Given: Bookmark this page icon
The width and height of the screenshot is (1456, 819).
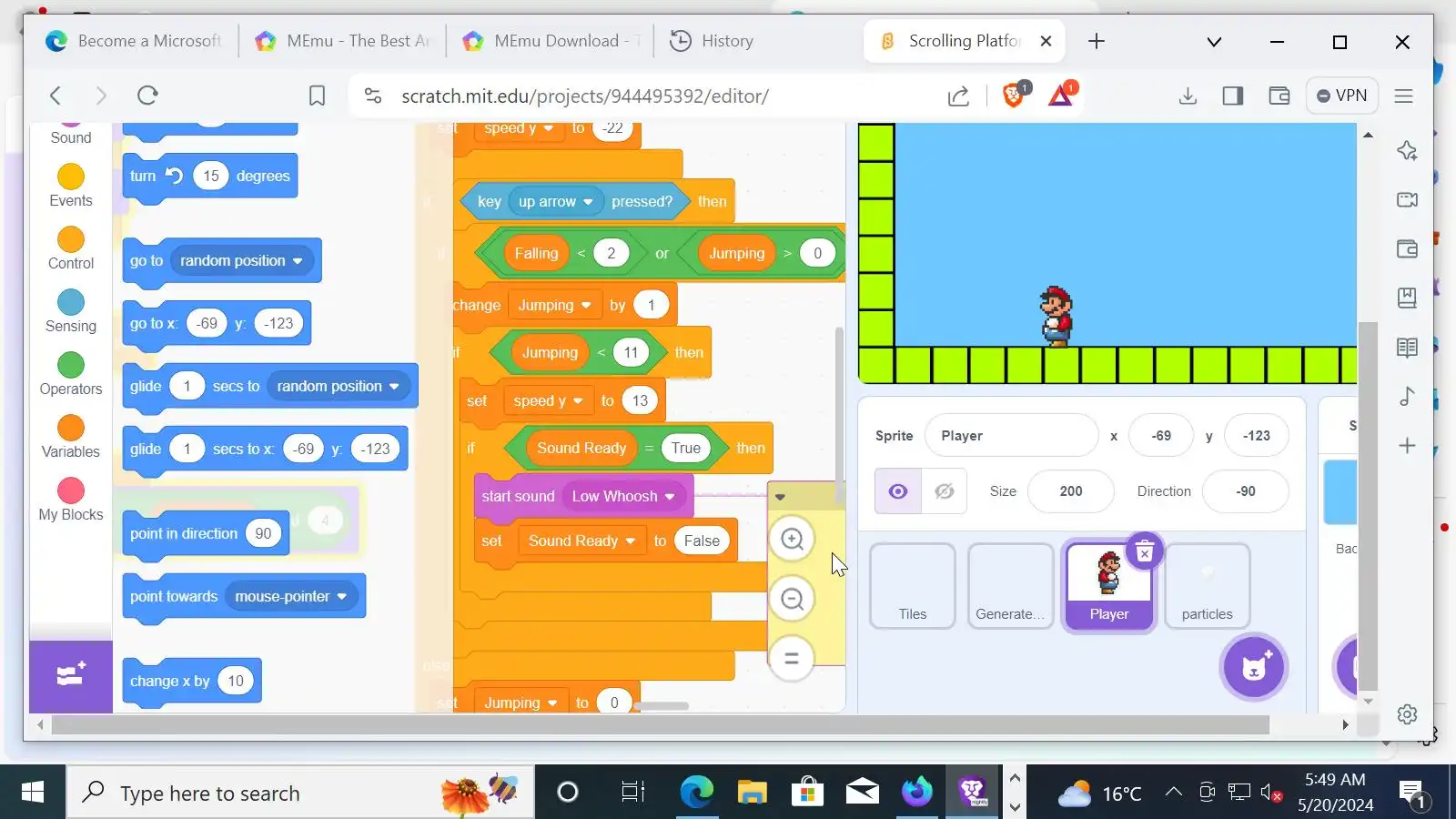Looking at the screenshot, I should pyautogui.click(x=317, y=96).
